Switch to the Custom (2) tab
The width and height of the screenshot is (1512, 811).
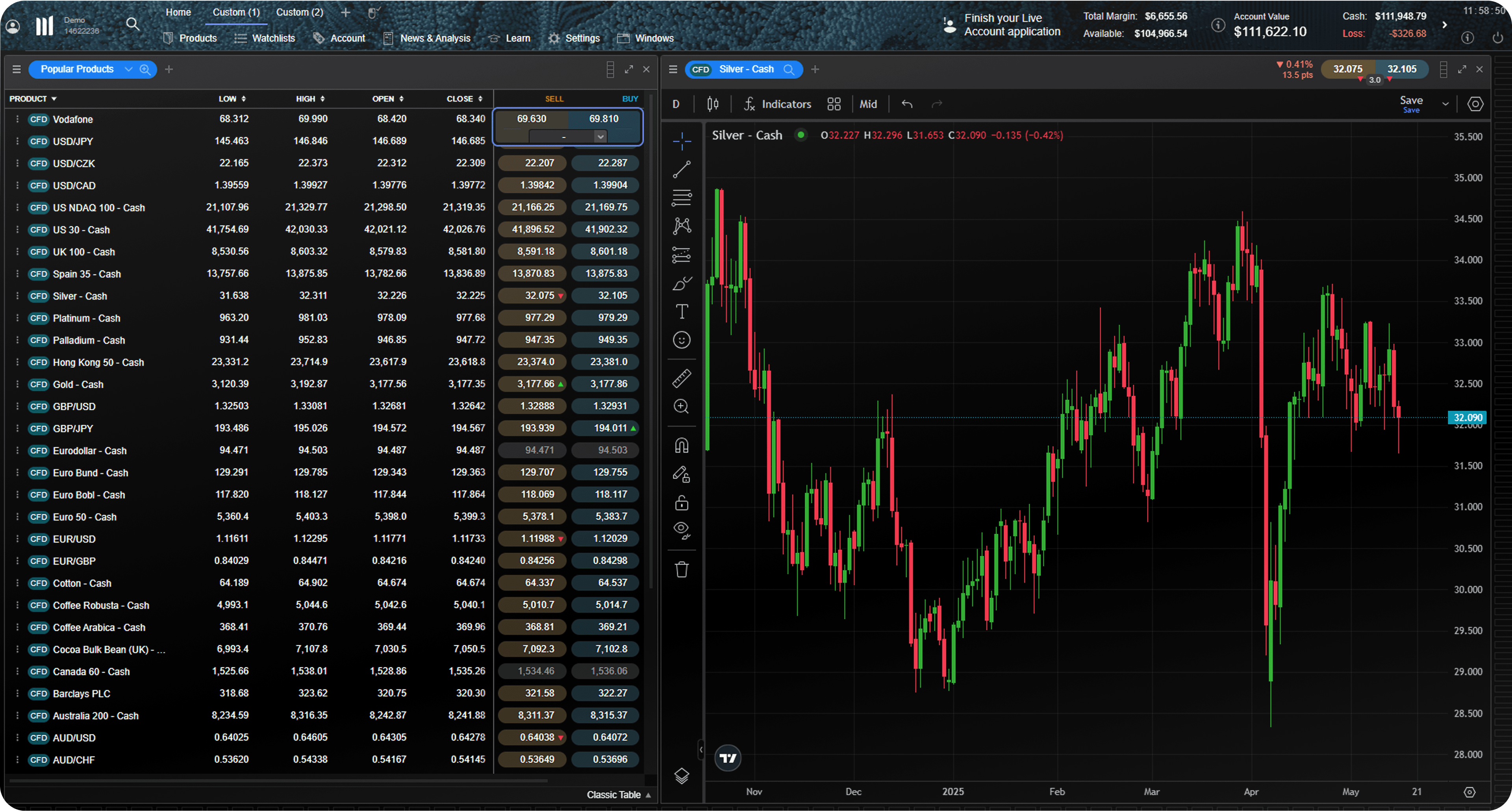[299, 12]
